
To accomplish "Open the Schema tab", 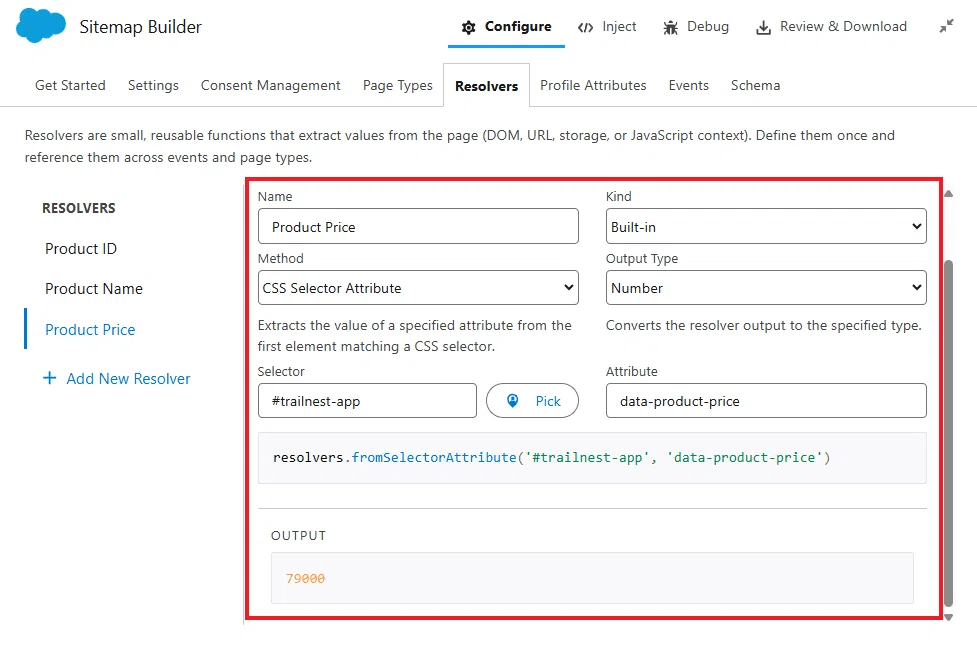I will point(755,85).
